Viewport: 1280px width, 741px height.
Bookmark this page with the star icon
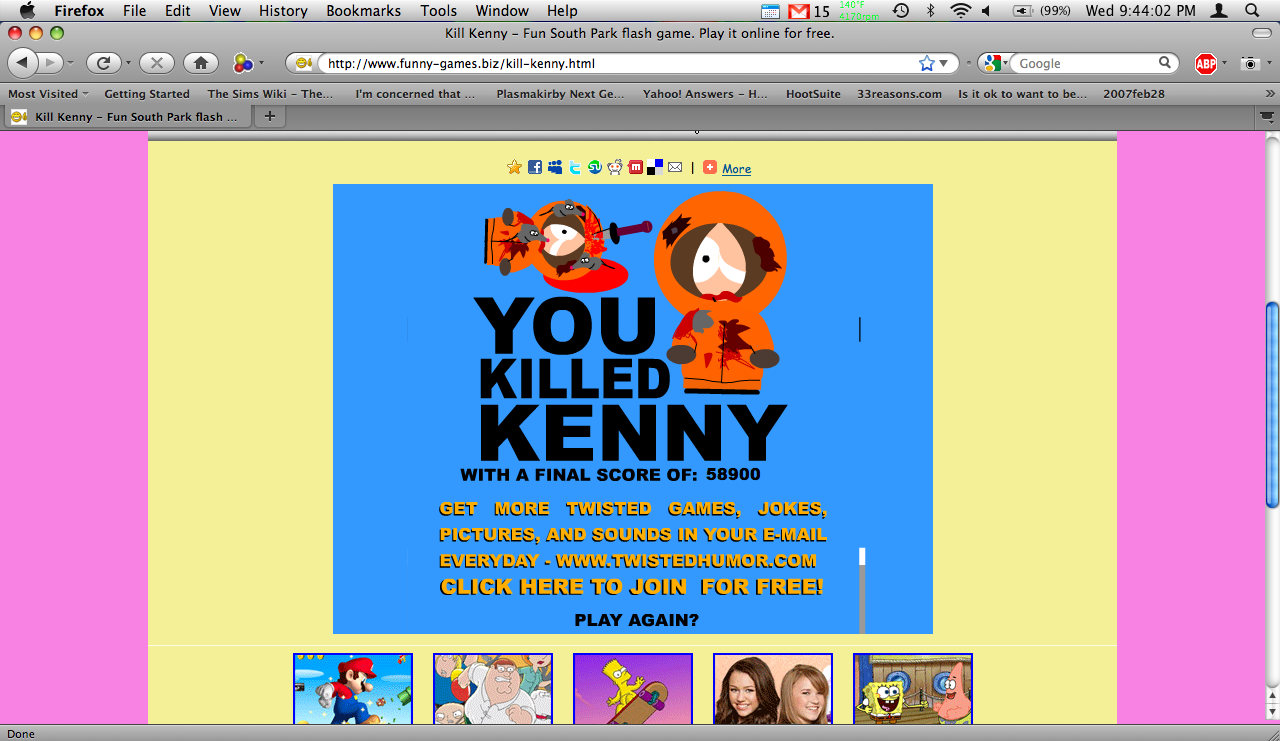tap(926, 63)
